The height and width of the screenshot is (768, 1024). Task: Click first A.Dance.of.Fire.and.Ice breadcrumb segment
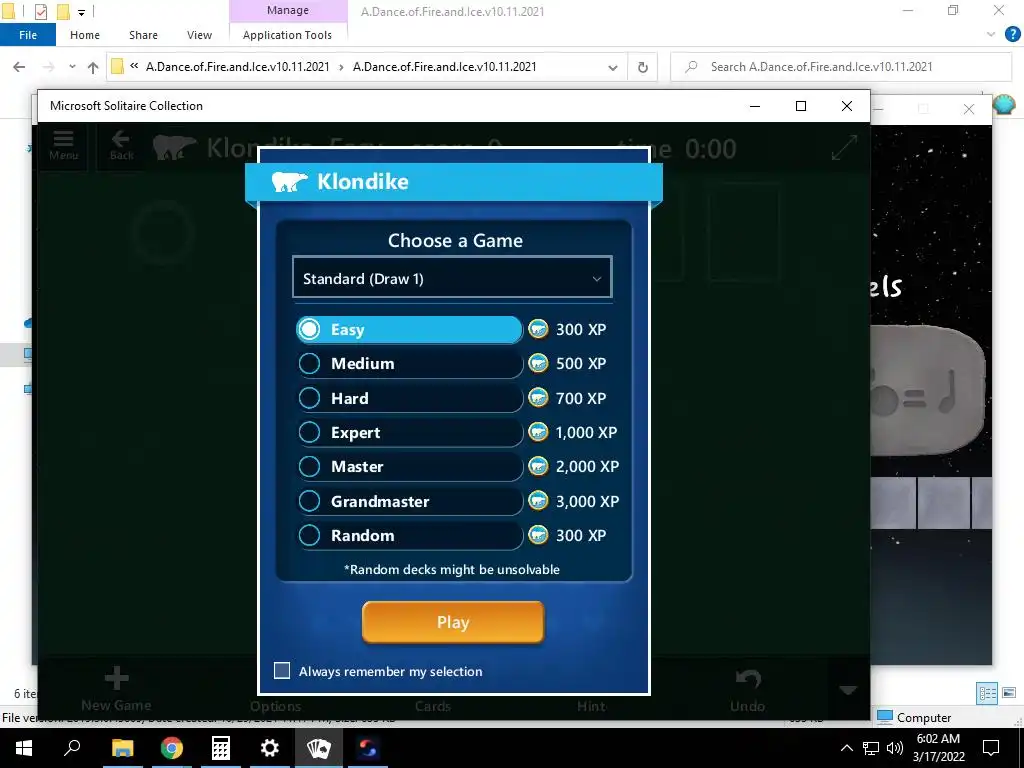tap(238, 67)
